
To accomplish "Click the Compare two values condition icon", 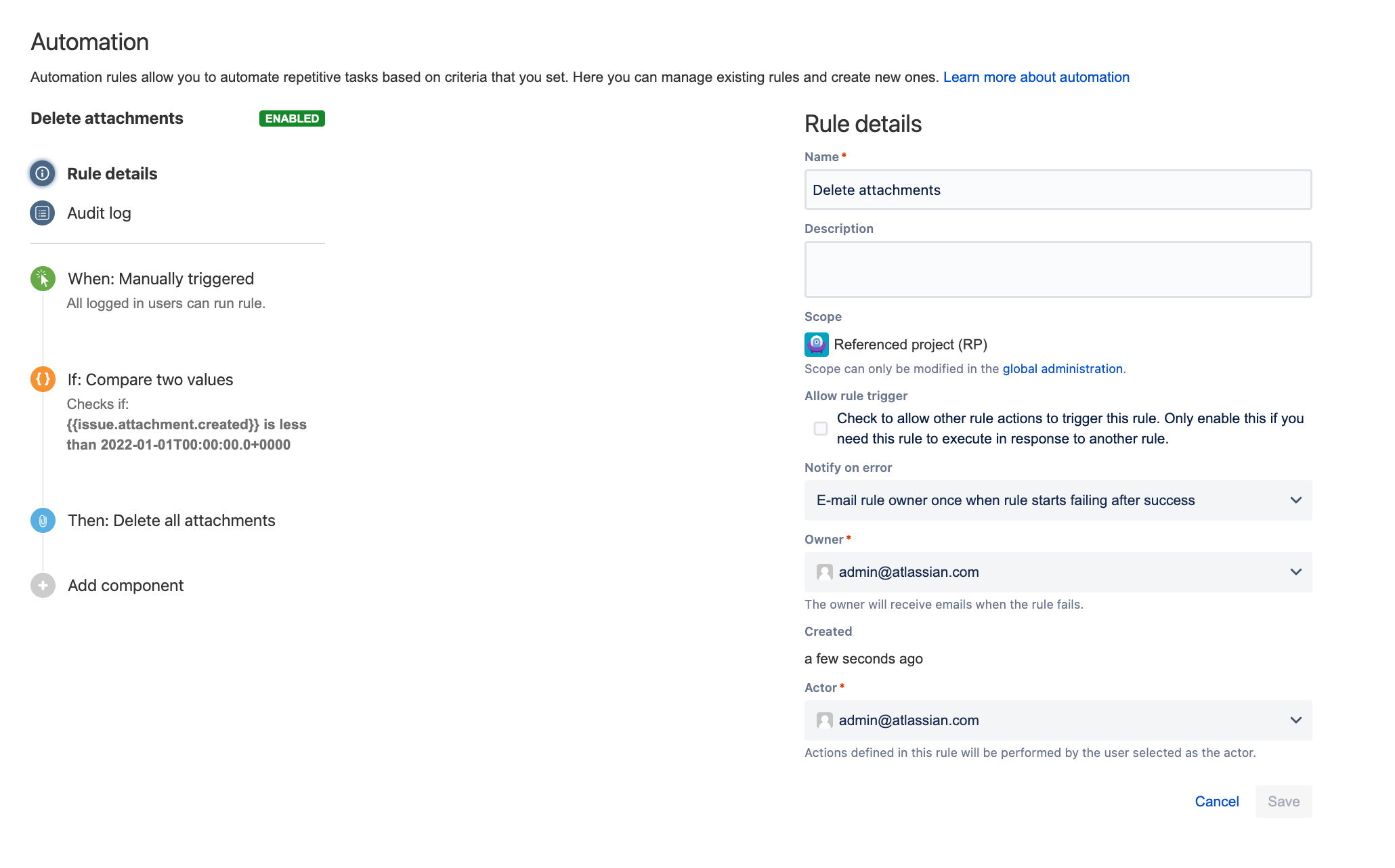I will pyautogui.click(x=42, y=379).
